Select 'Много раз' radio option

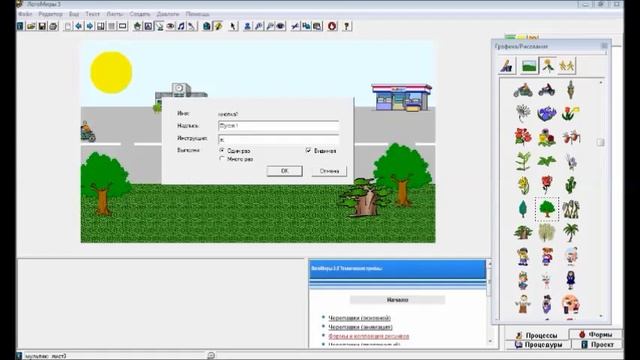click(x=222, y=159)
